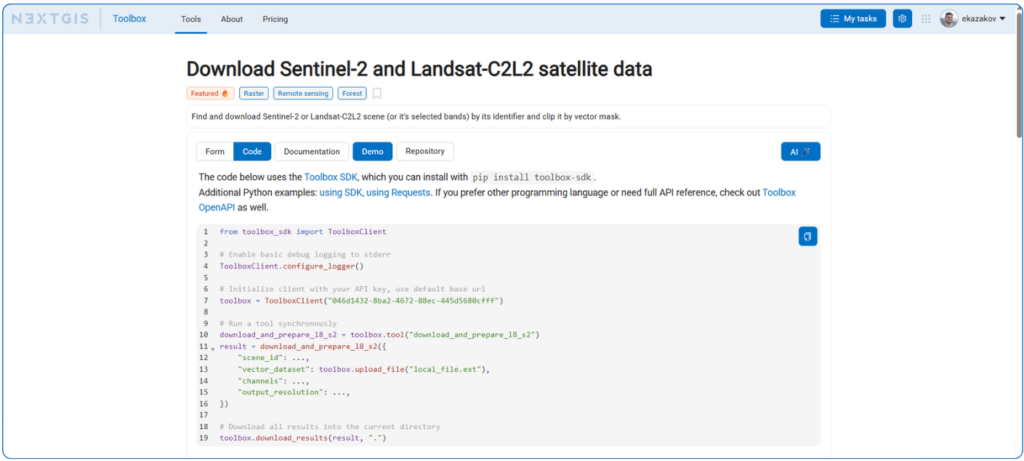Image resolution: width=1024 pixels, height=461 pixels.
Task: Click the import statement on line 1
Action: (x=303, y=232)
